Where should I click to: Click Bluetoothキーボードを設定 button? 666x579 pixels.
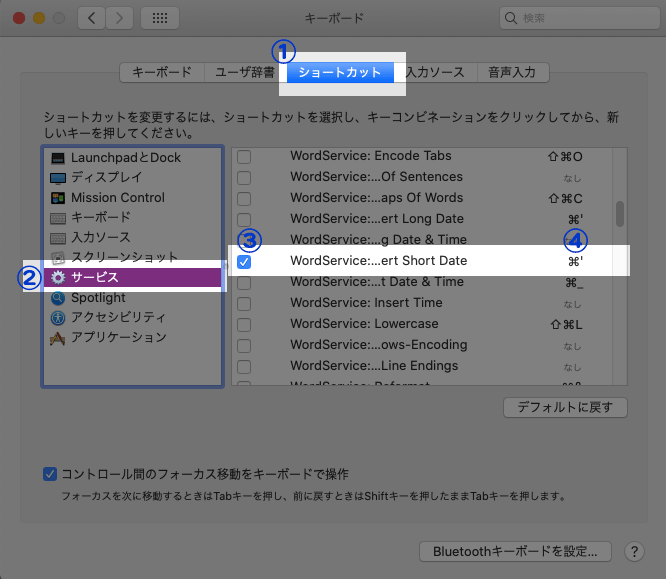(x=515, y=551)
